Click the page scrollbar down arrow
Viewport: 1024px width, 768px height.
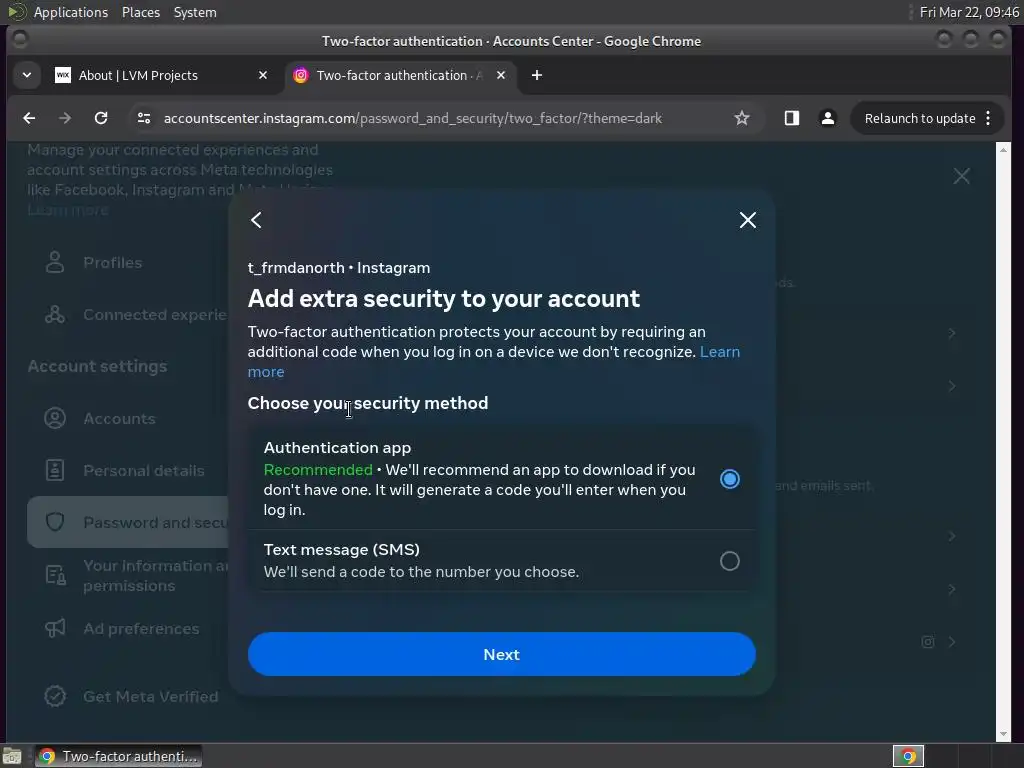(1004, 734)
